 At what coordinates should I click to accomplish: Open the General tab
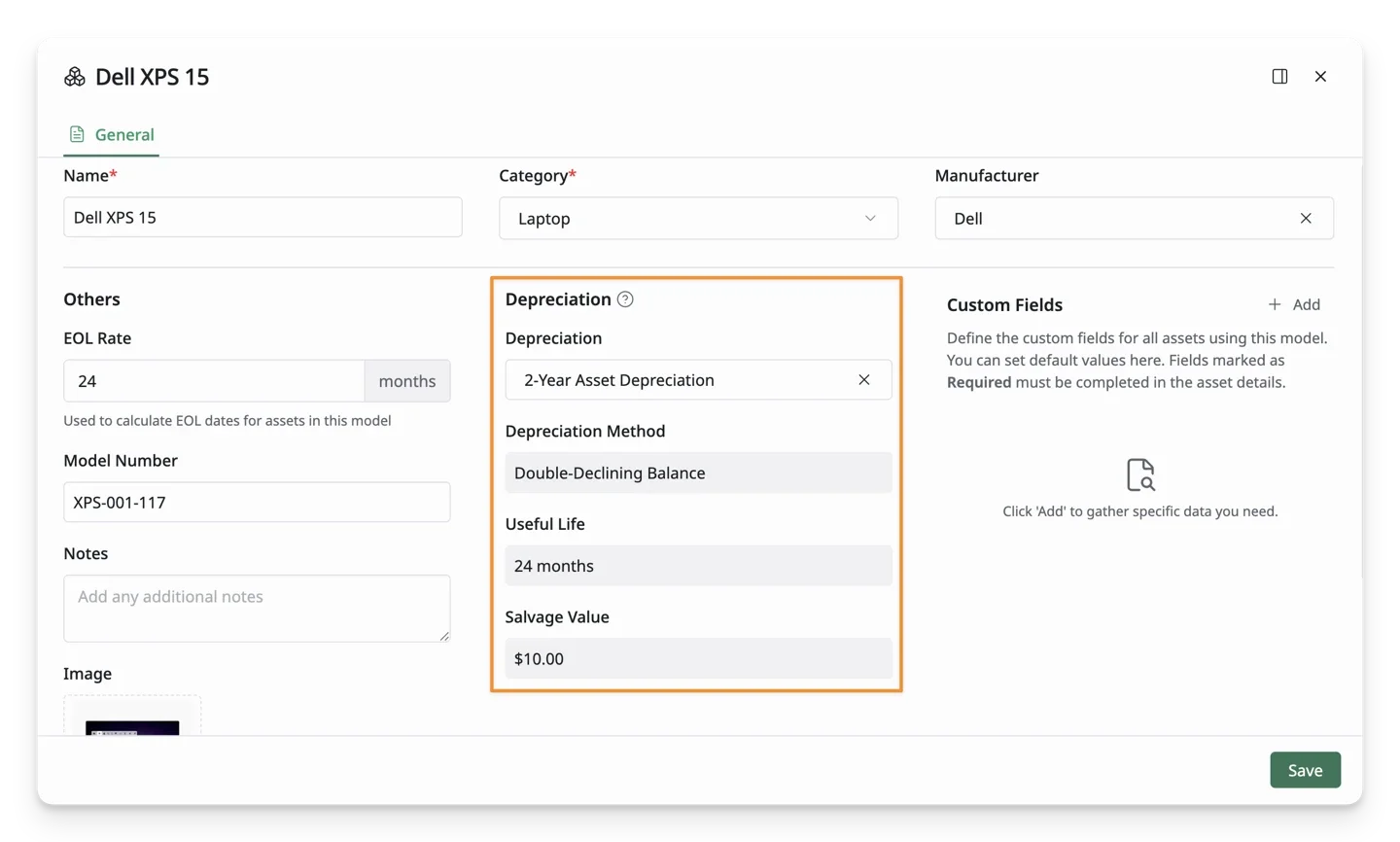pyautogui.click(x=111, y=134)
